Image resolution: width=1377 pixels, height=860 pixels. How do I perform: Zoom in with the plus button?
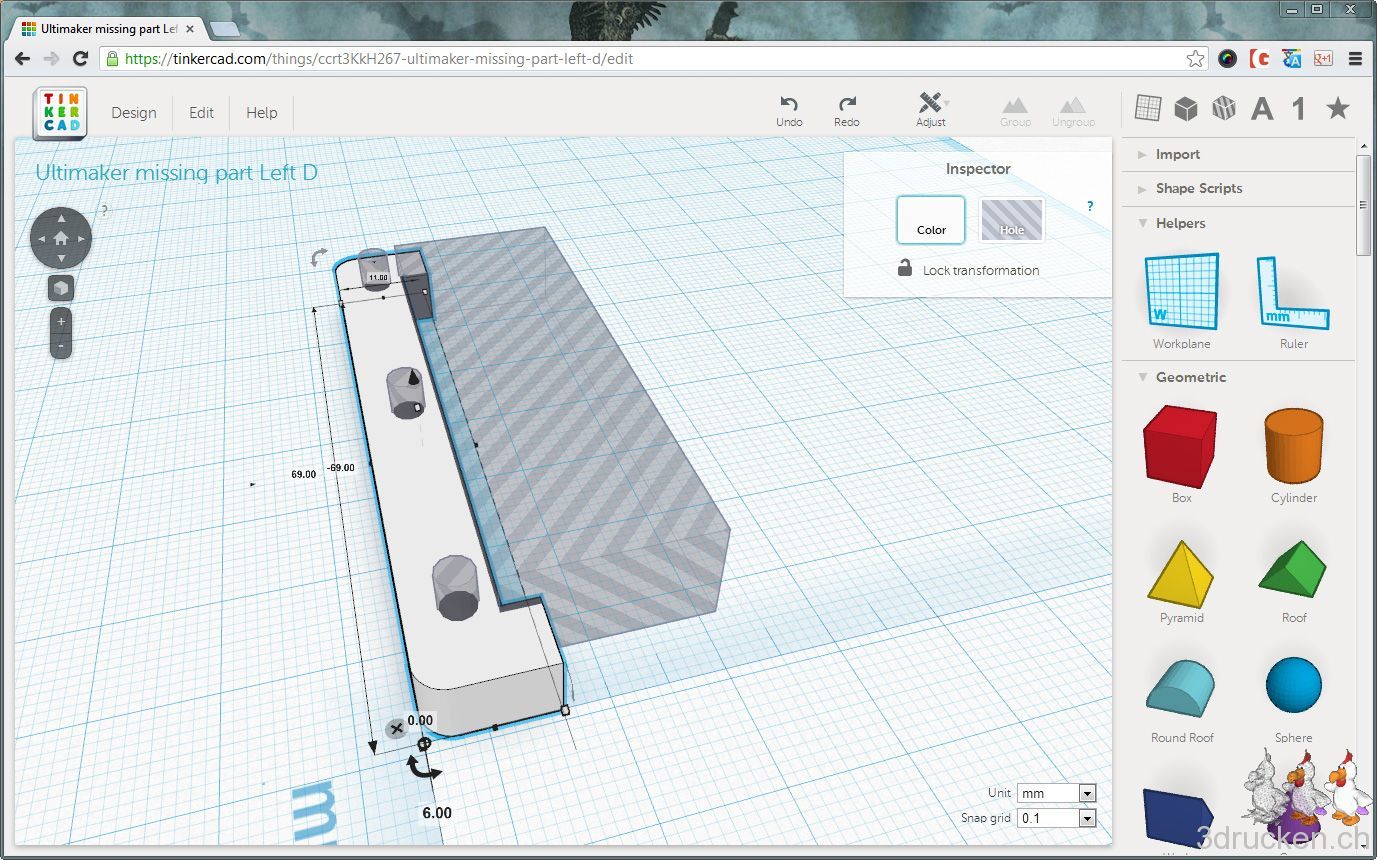click(61, 322)
